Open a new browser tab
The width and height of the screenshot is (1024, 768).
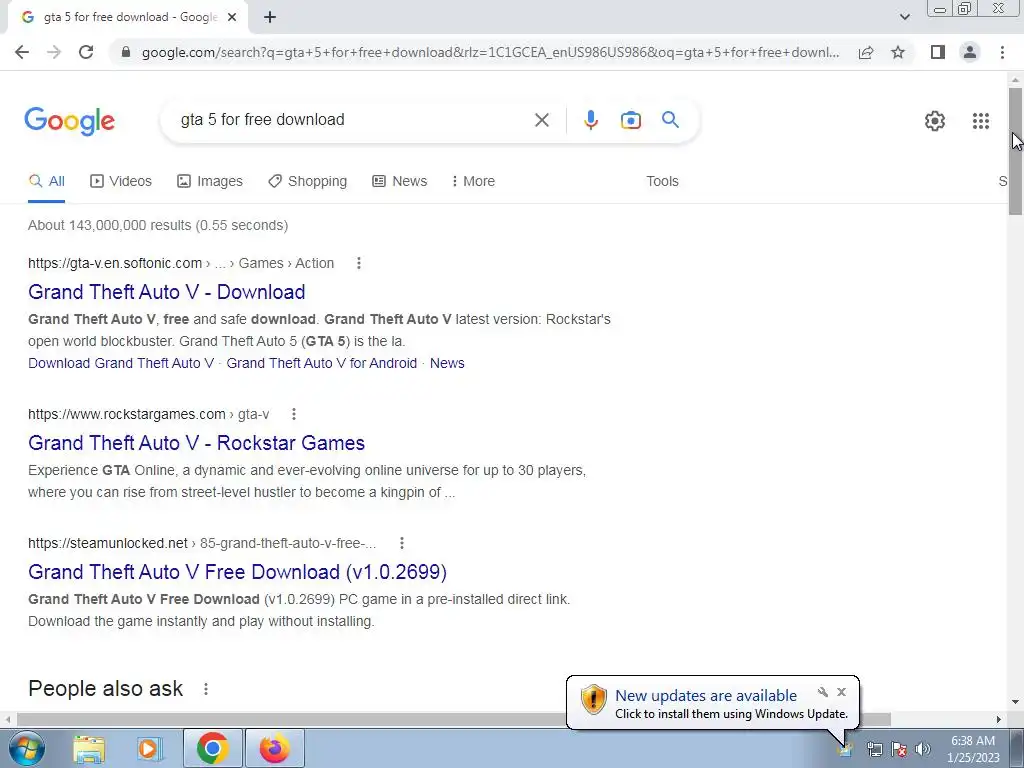(270, 18)
